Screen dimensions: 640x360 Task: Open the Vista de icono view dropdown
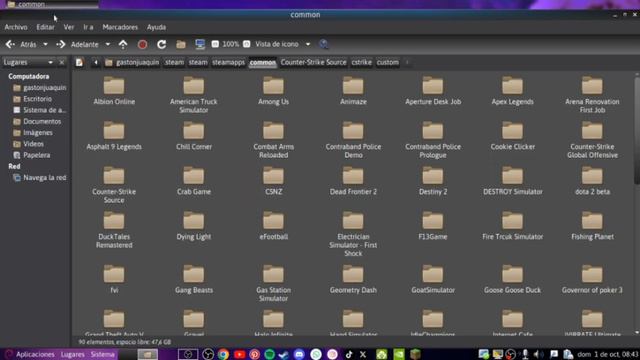282,44
